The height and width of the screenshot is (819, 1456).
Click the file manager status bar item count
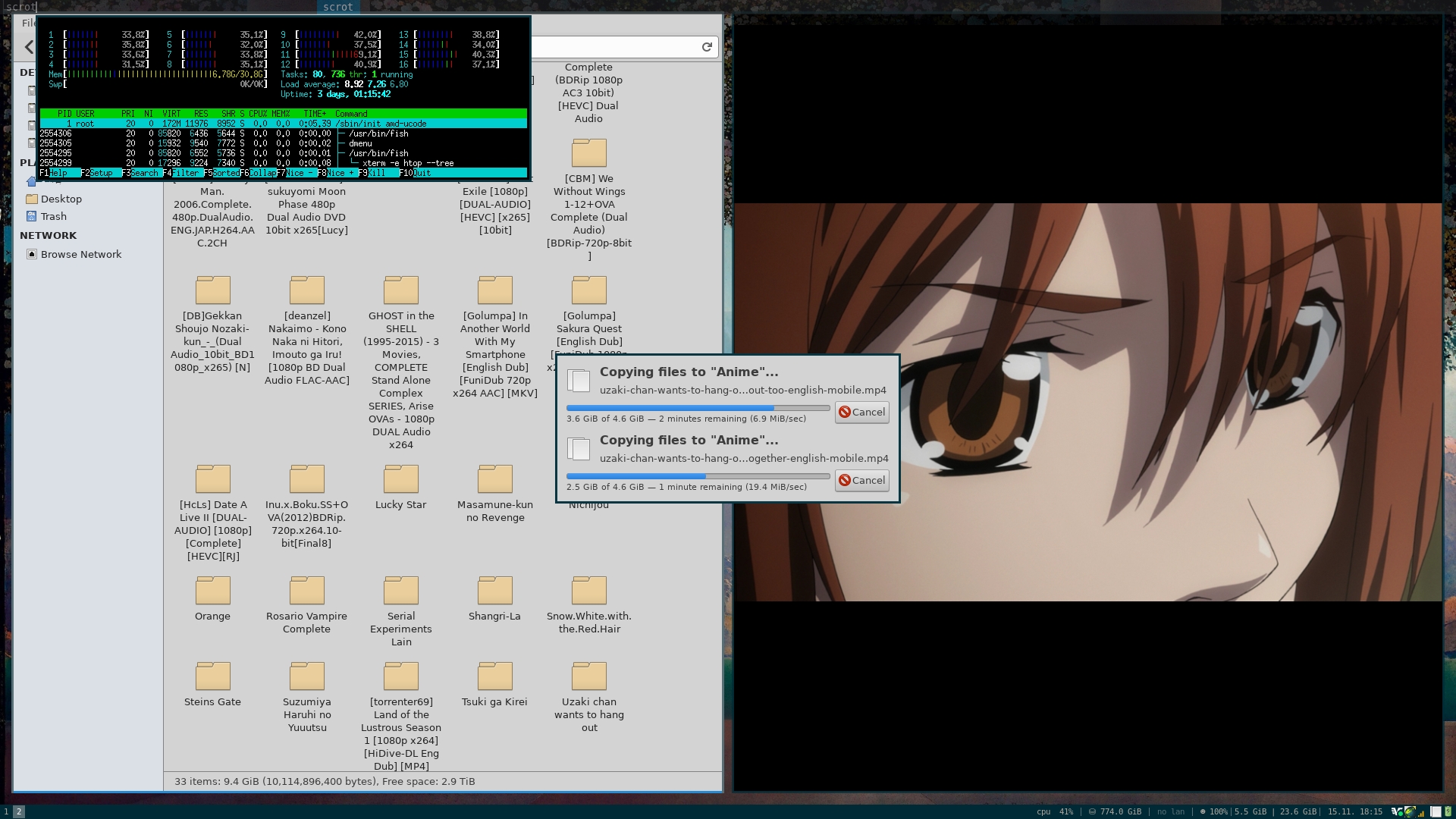[x=325, y=781]
